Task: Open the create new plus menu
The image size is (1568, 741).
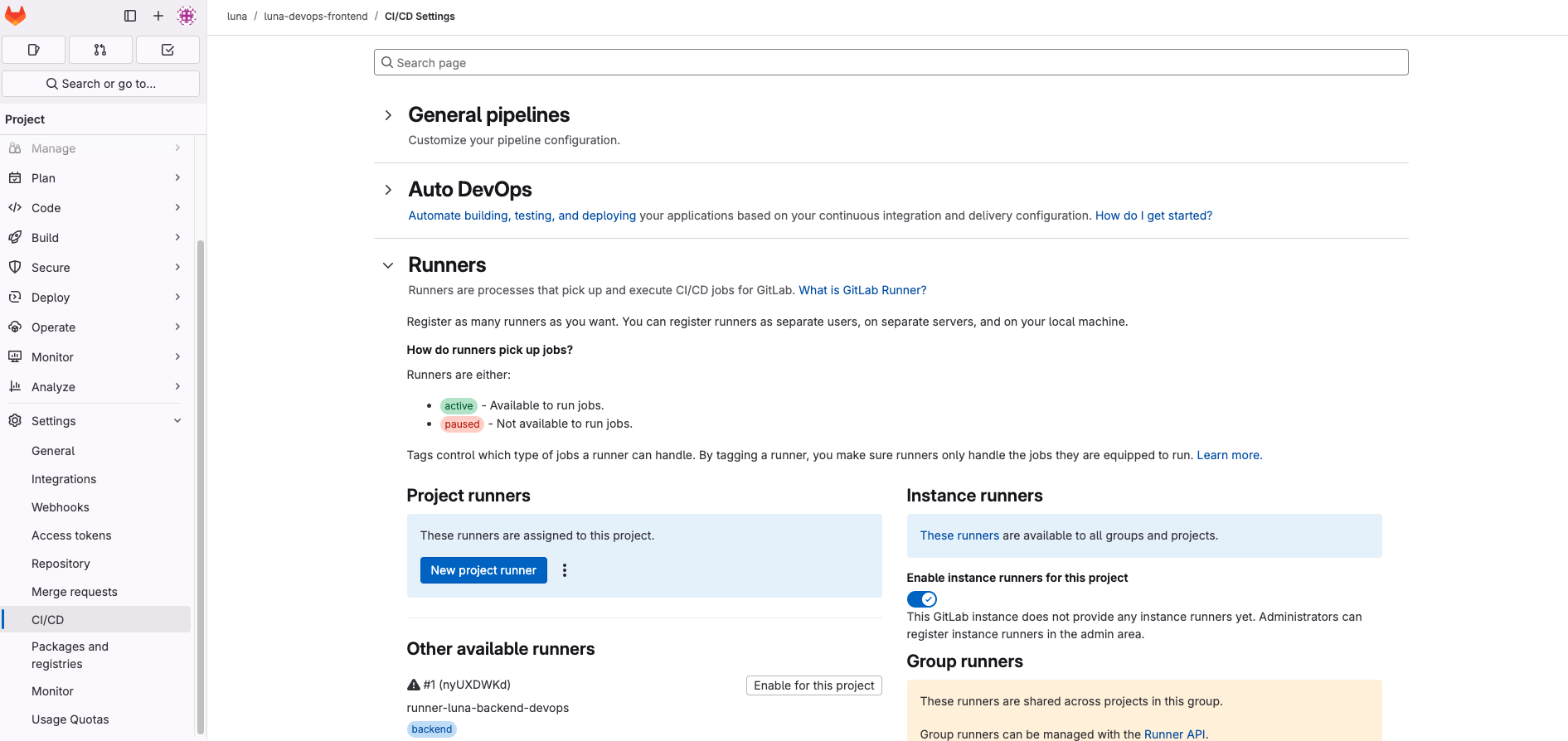Action: point(158,16)
